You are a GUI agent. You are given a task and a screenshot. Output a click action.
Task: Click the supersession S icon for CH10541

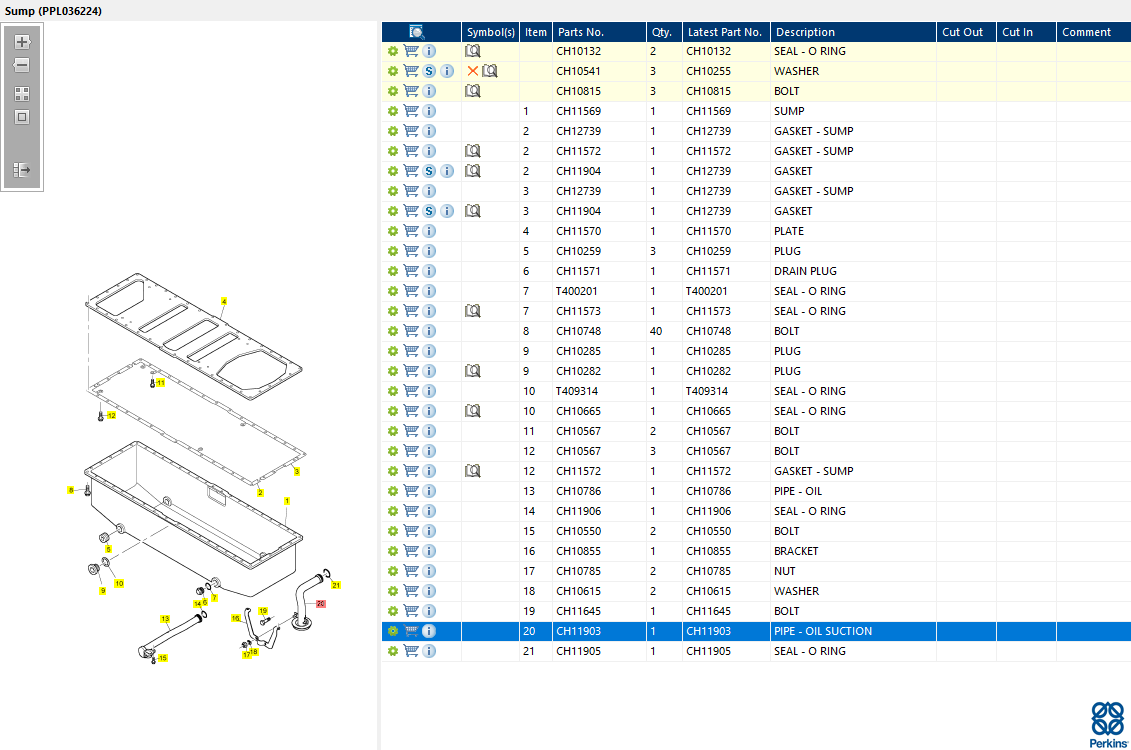pyautogui.click(x=429, y=71)
